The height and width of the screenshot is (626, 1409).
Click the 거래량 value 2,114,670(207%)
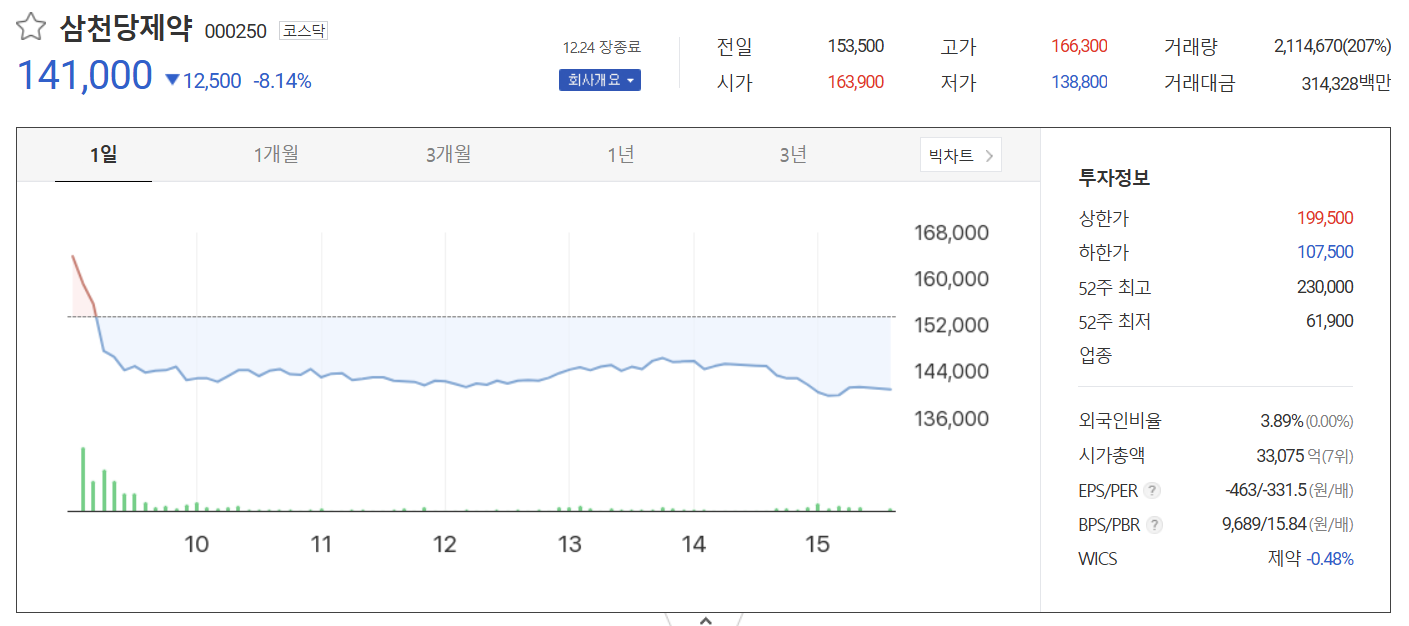pos(1333,46)
